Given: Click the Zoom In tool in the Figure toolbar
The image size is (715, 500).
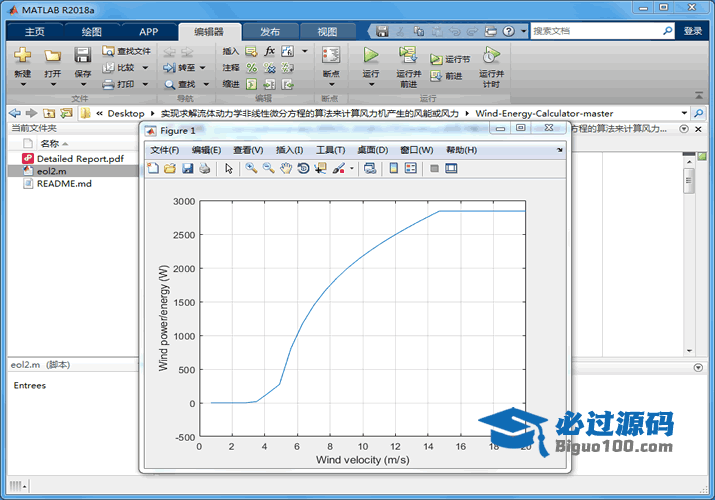Looking at the screenshot, I should [251, 169].
